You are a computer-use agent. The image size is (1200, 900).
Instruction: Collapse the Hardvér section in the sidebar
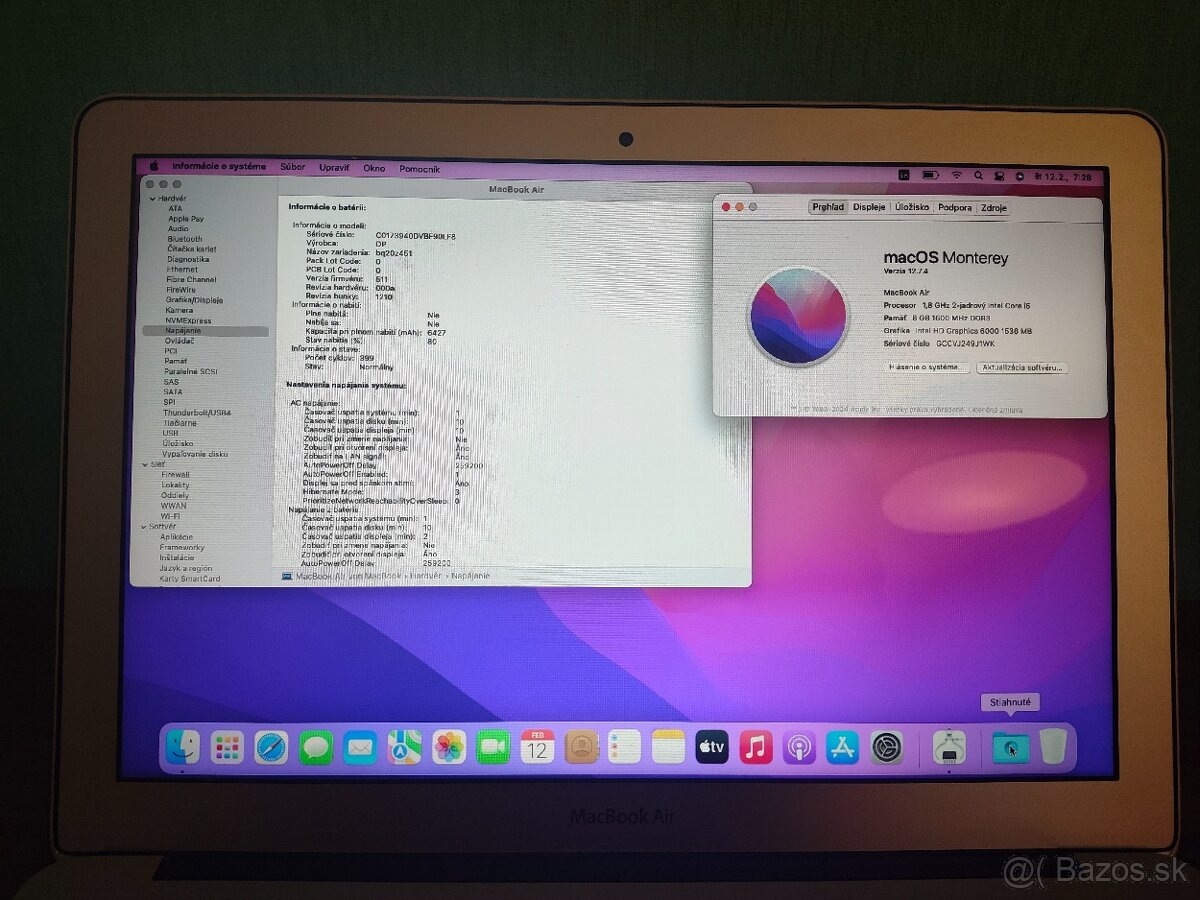(153, 199)
